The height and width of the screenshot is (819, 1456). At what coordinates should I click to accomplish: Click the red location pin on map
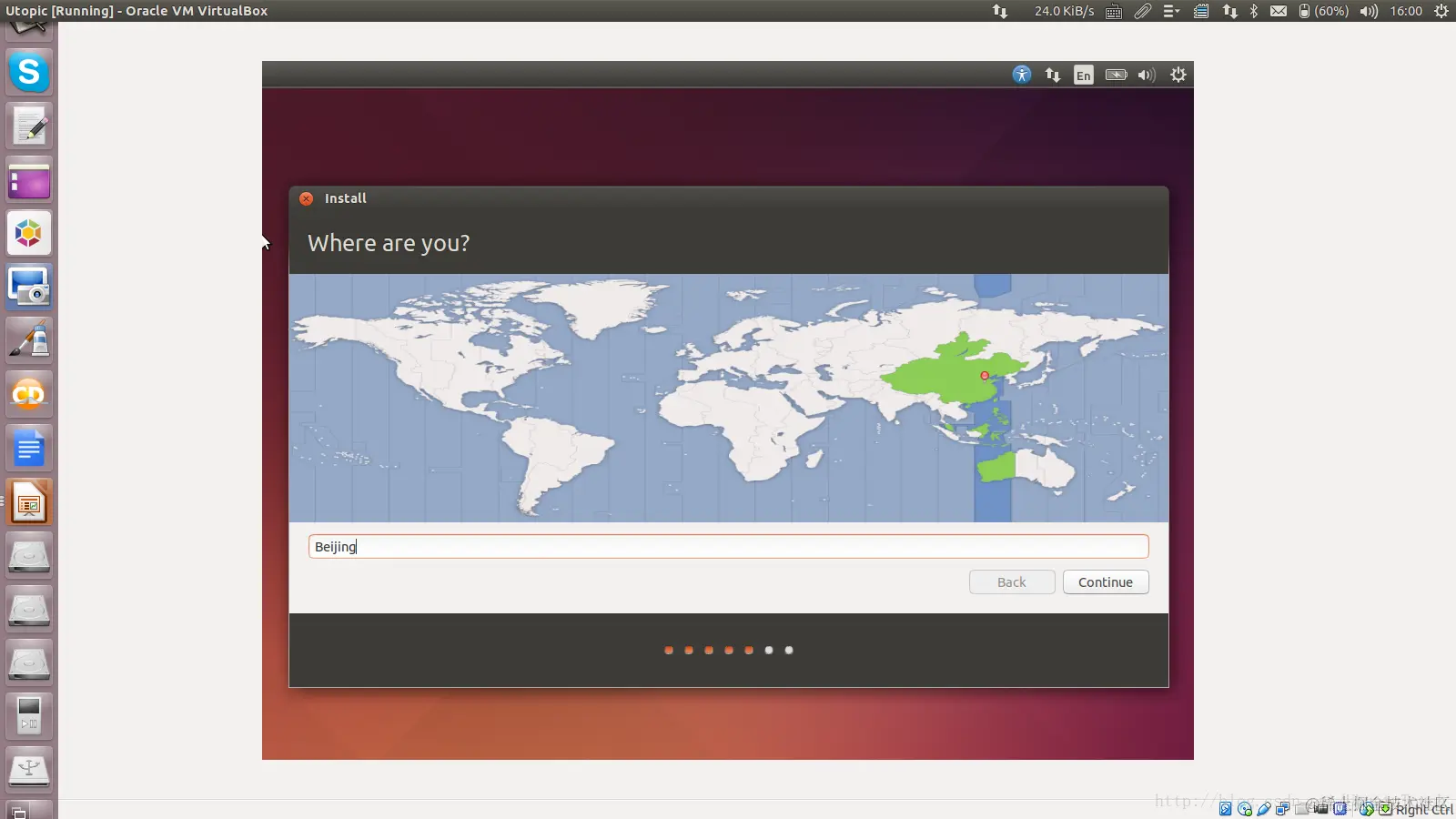(985, 375)
